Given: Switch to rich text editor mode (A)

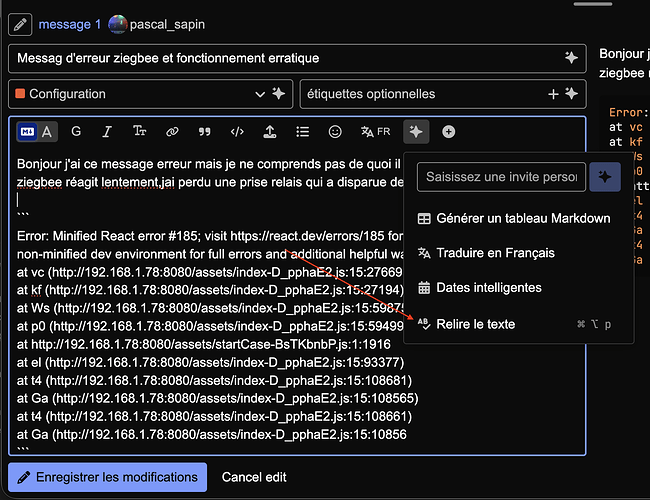Looking at the screenshot, I should pos(47,132).
